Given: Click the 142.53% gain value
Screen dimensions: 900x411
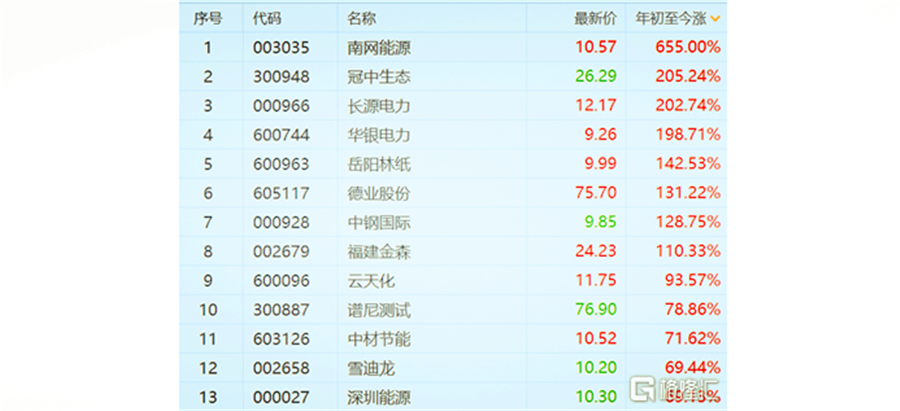Looking at the screenshot, I should (688, 165).
